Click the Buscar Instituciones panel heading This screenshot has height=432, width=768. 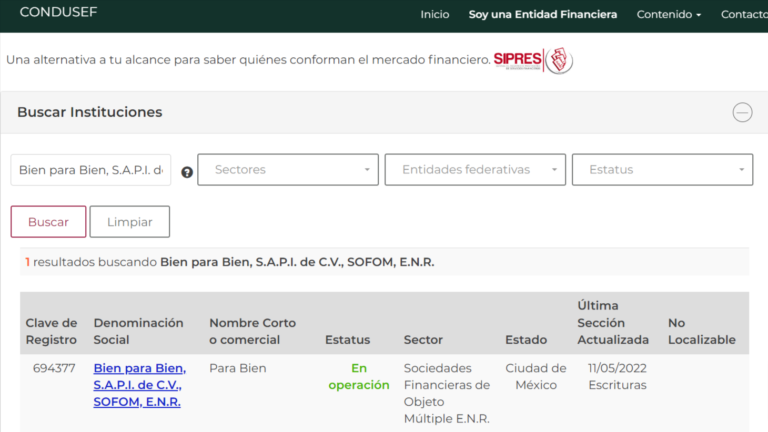pyautogui.click(x=90, y=112)
